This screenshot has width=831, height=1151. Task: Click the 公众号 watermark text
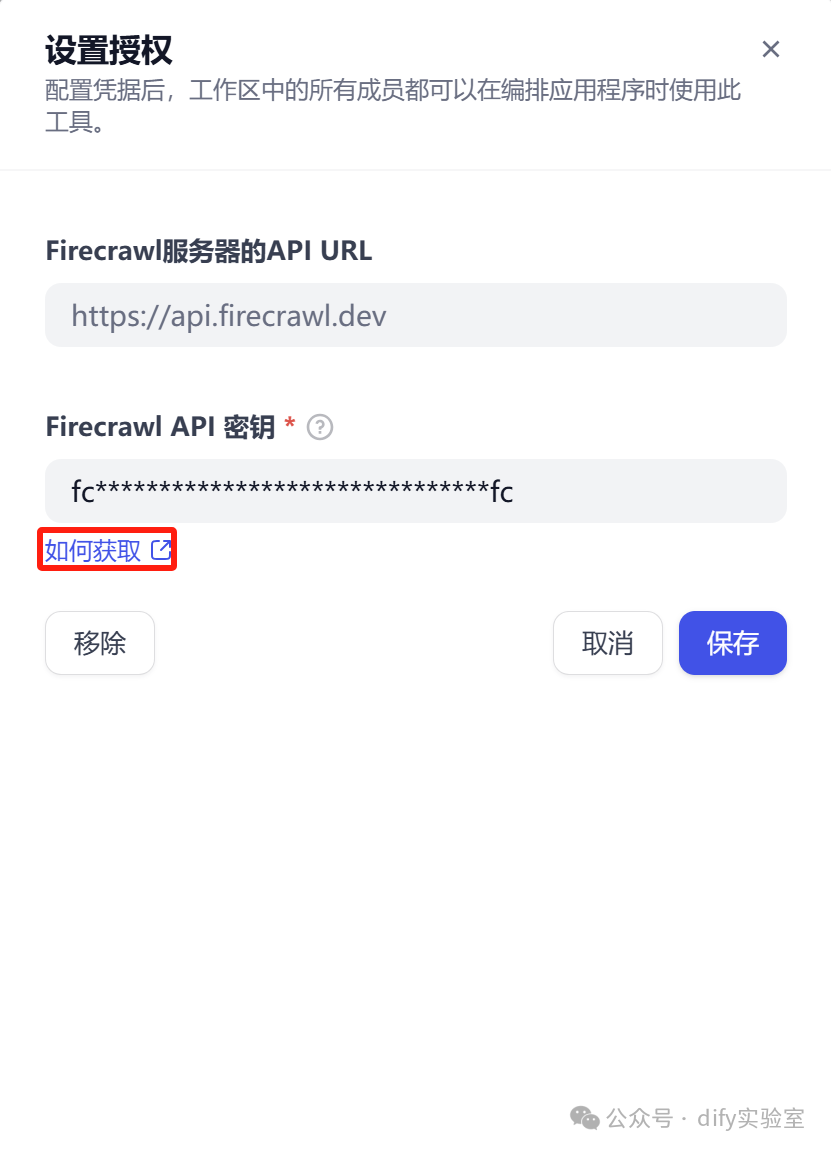point(639,1118)
